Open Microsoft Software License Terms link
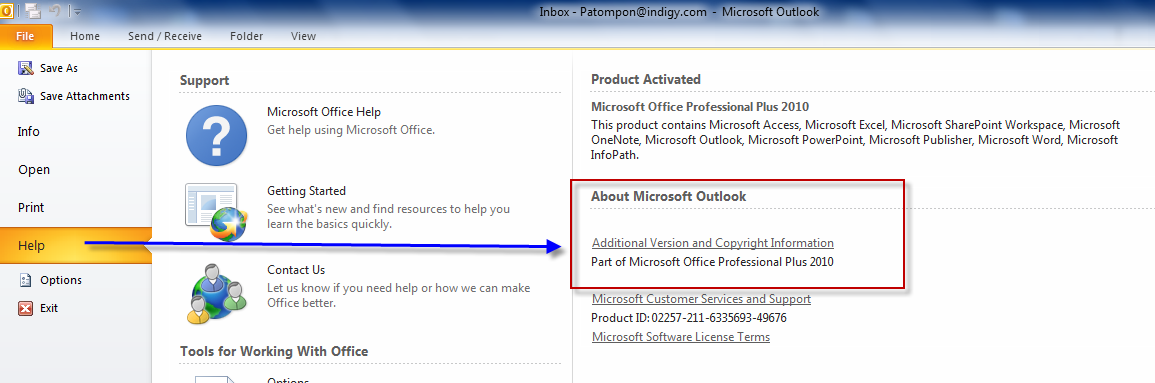 pos(681,337)
